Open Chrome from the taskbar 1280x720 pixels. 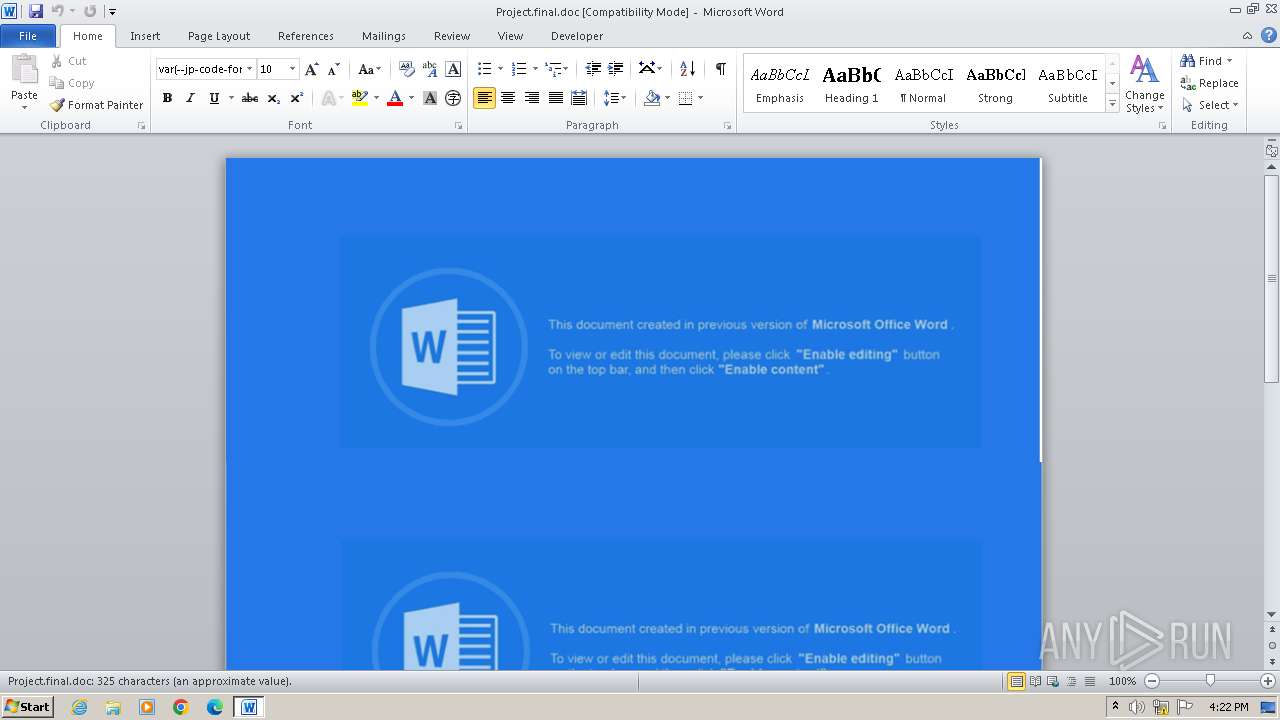click(x=181, y=707)
